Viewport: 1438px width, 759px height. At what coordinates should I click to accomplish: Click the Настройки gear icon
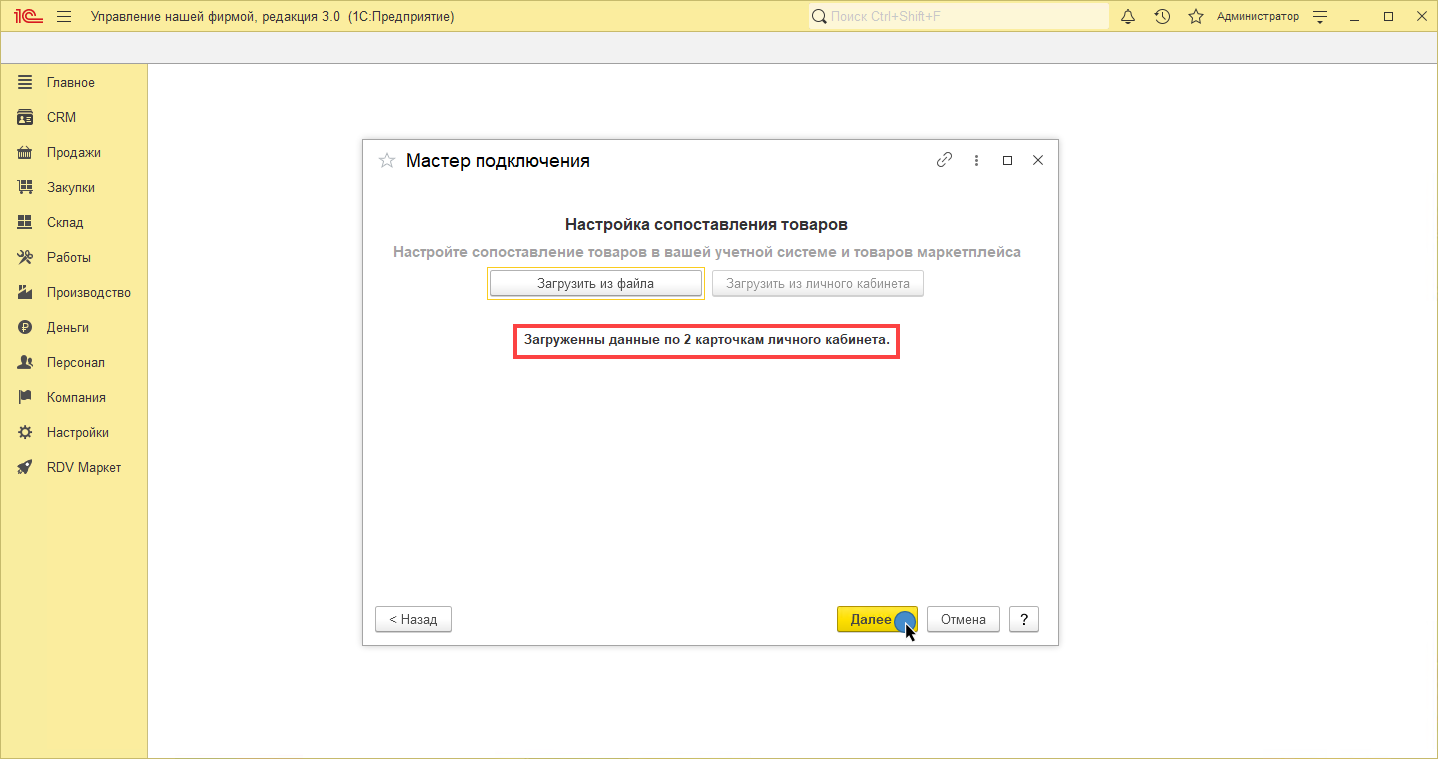pos(25,433)
